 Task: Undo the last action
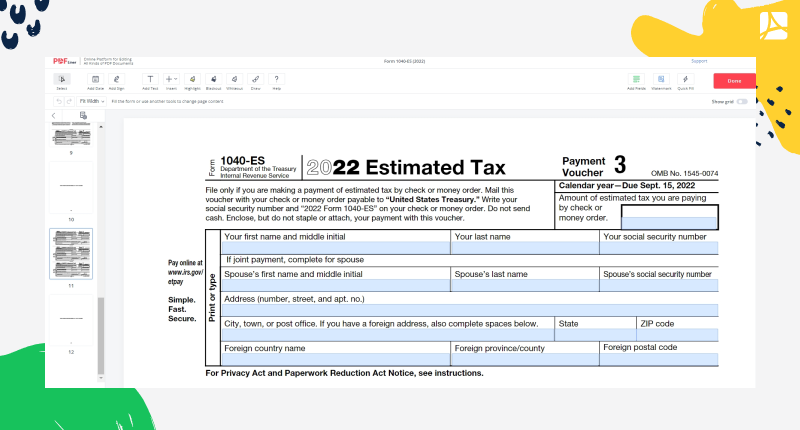(59, 102)
